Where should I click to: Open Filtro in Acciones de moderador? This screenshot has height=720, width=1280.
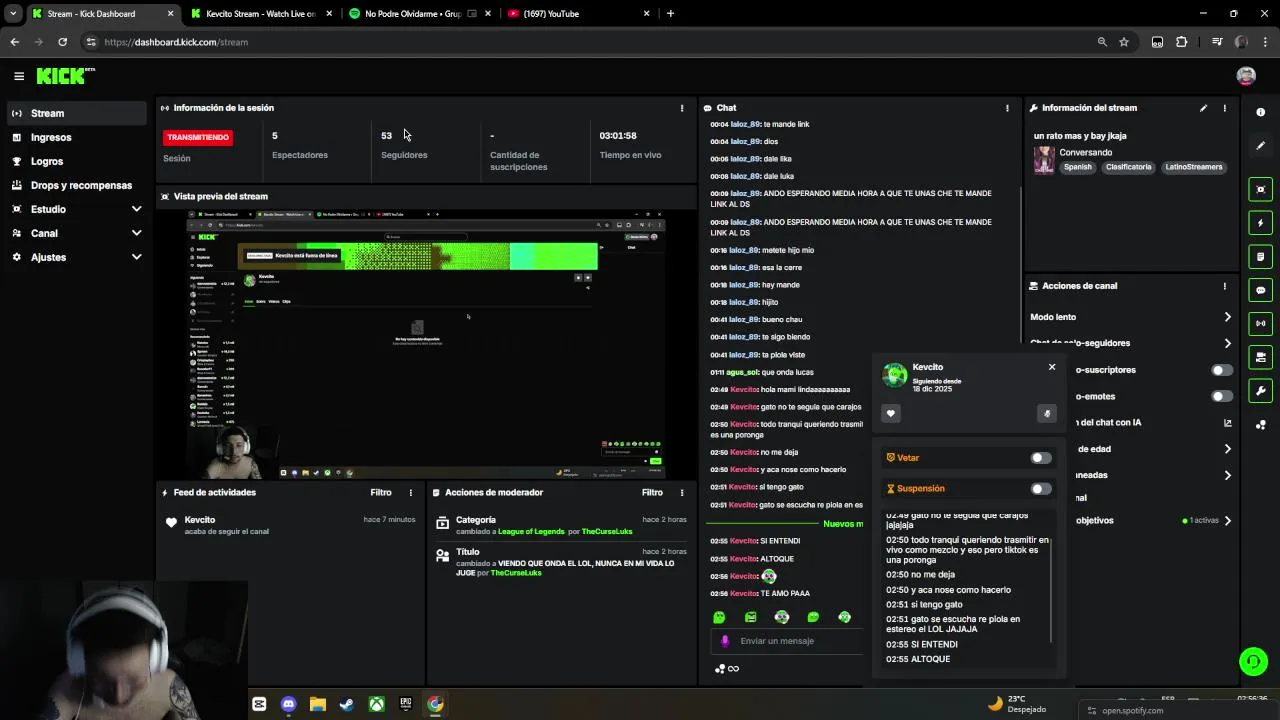tap(652, 492)
